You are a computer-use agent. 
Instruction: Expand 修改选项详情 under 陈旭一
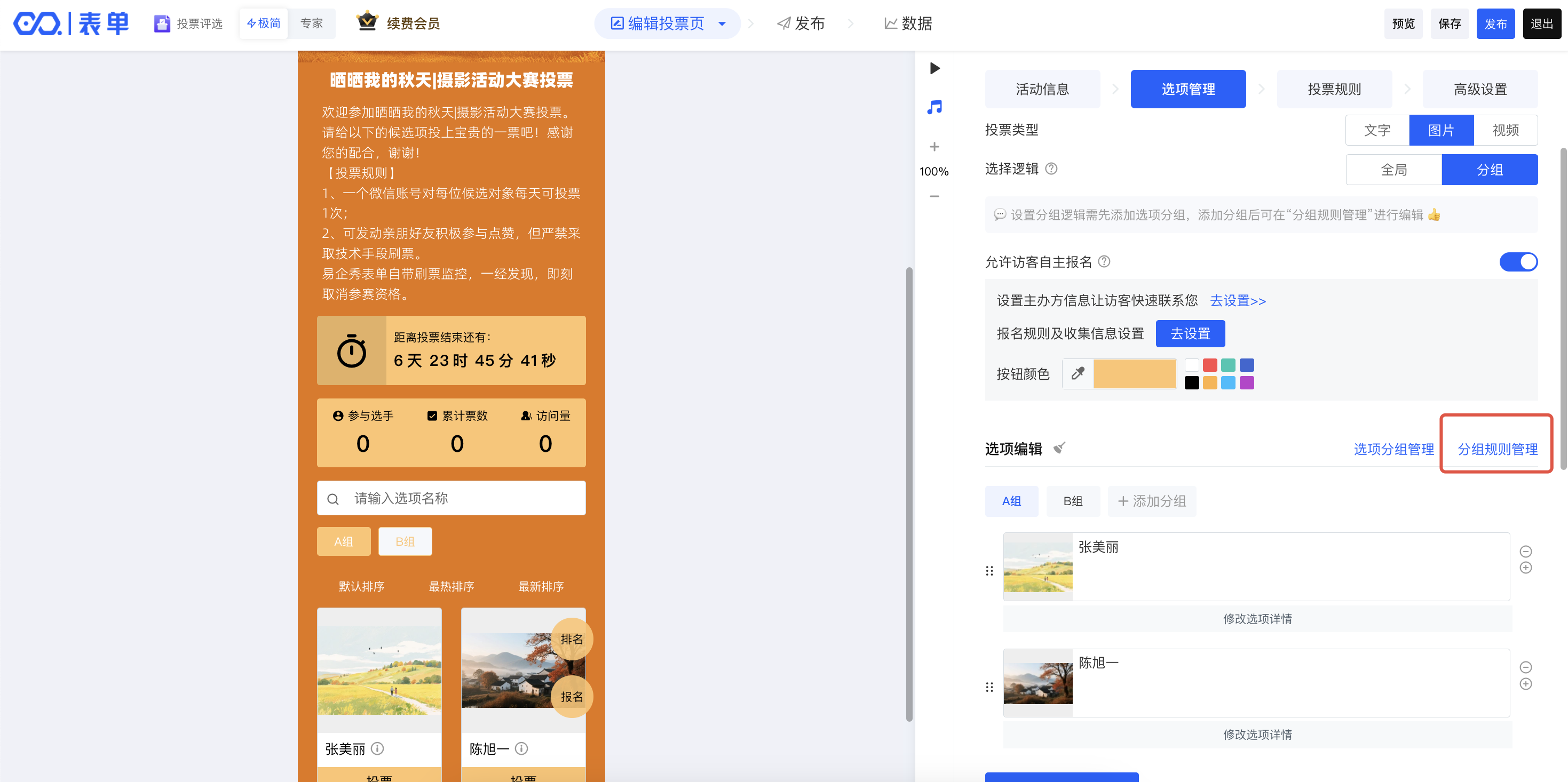coord(1257,734)
